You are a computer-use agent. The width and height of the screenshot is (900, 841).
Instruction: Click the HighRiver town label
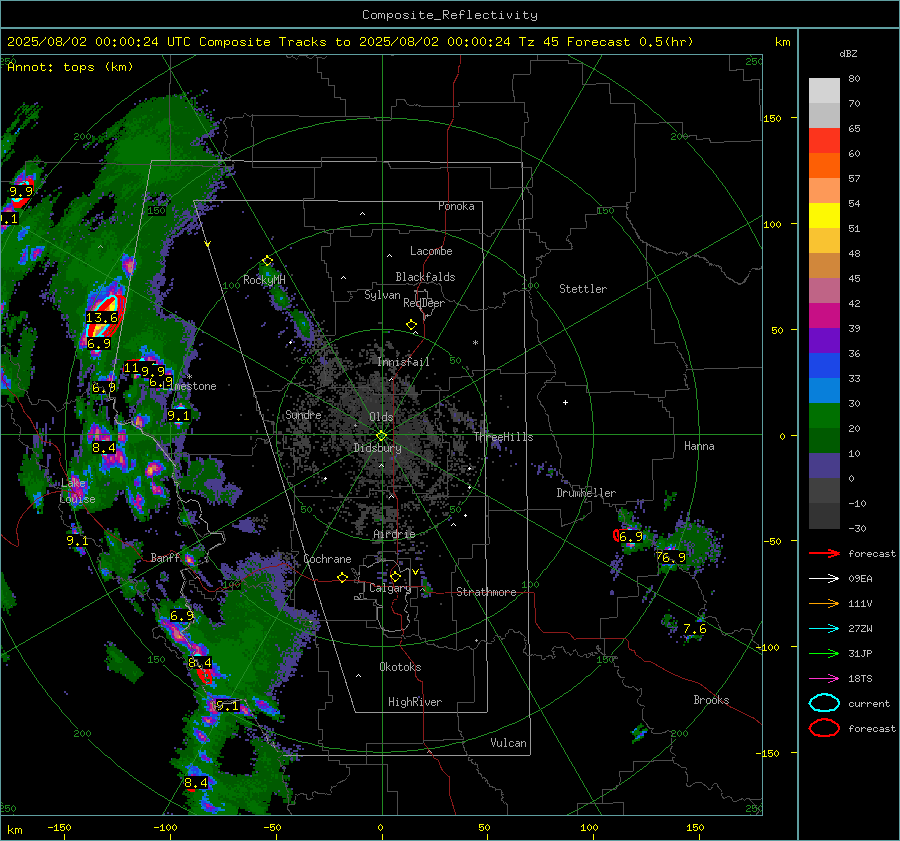(415, 702)
